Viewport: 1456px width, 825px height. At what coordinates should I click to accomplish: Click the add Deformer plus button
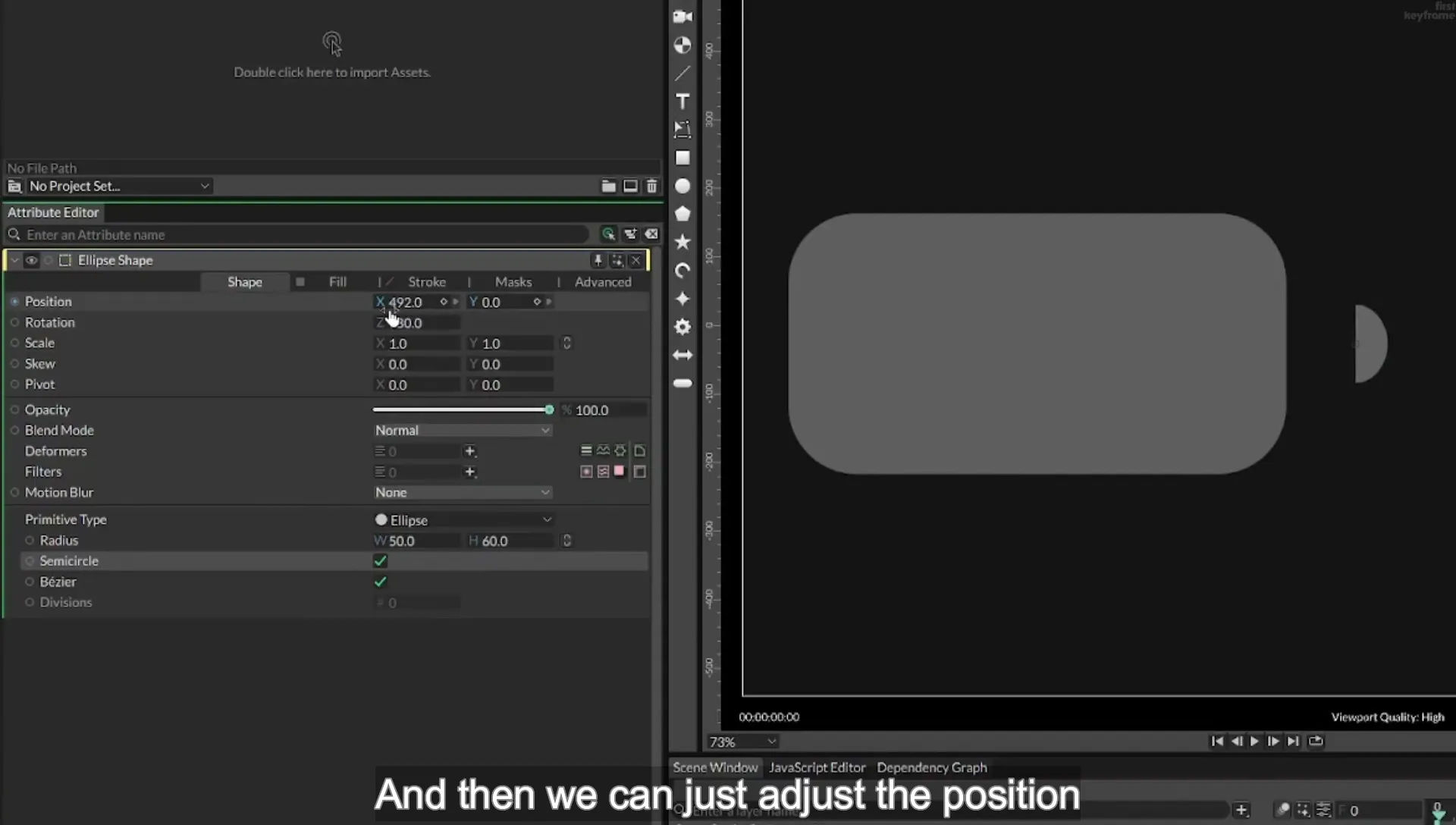(470, 451)
